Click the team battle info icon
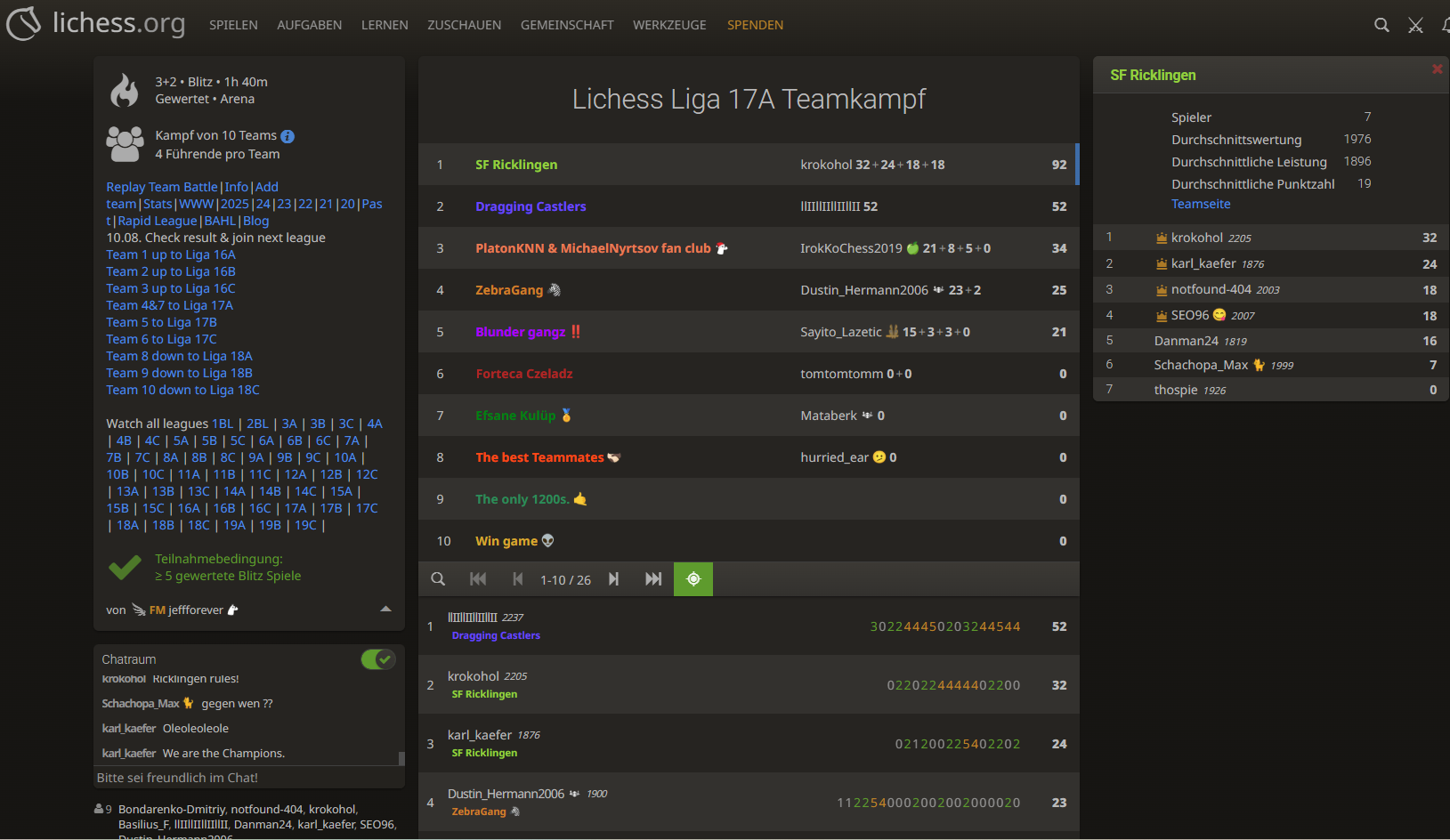This screenshot has width=1450, height=840. click(x=288, y=136)
